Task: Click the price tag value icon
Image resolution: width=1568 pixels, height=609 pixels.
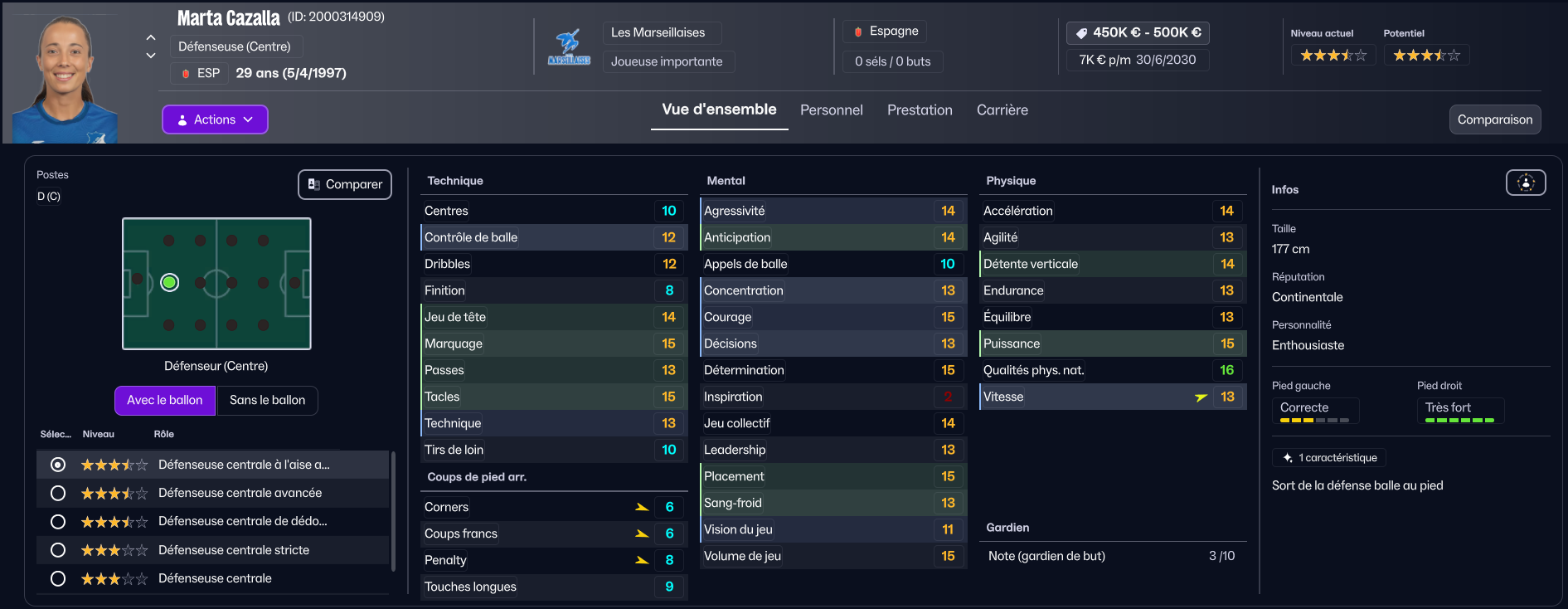Action: (1081, 33)
